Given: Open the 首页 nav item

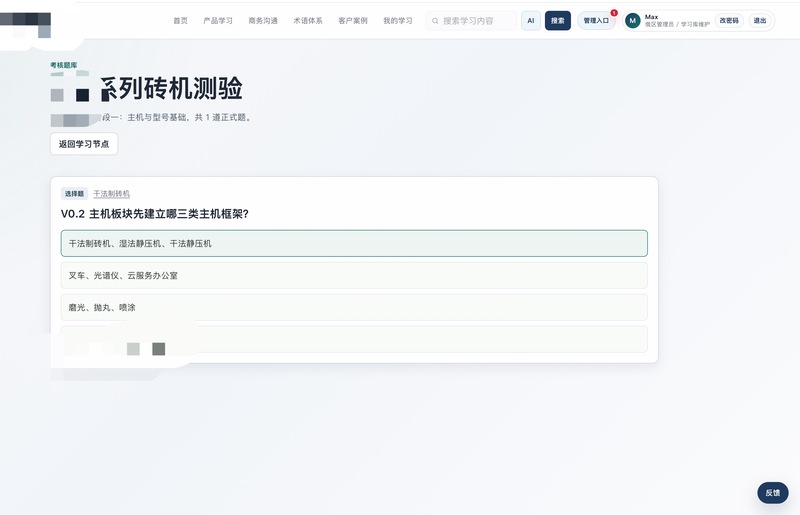Looking at the screenshot, I should (180, 21).
